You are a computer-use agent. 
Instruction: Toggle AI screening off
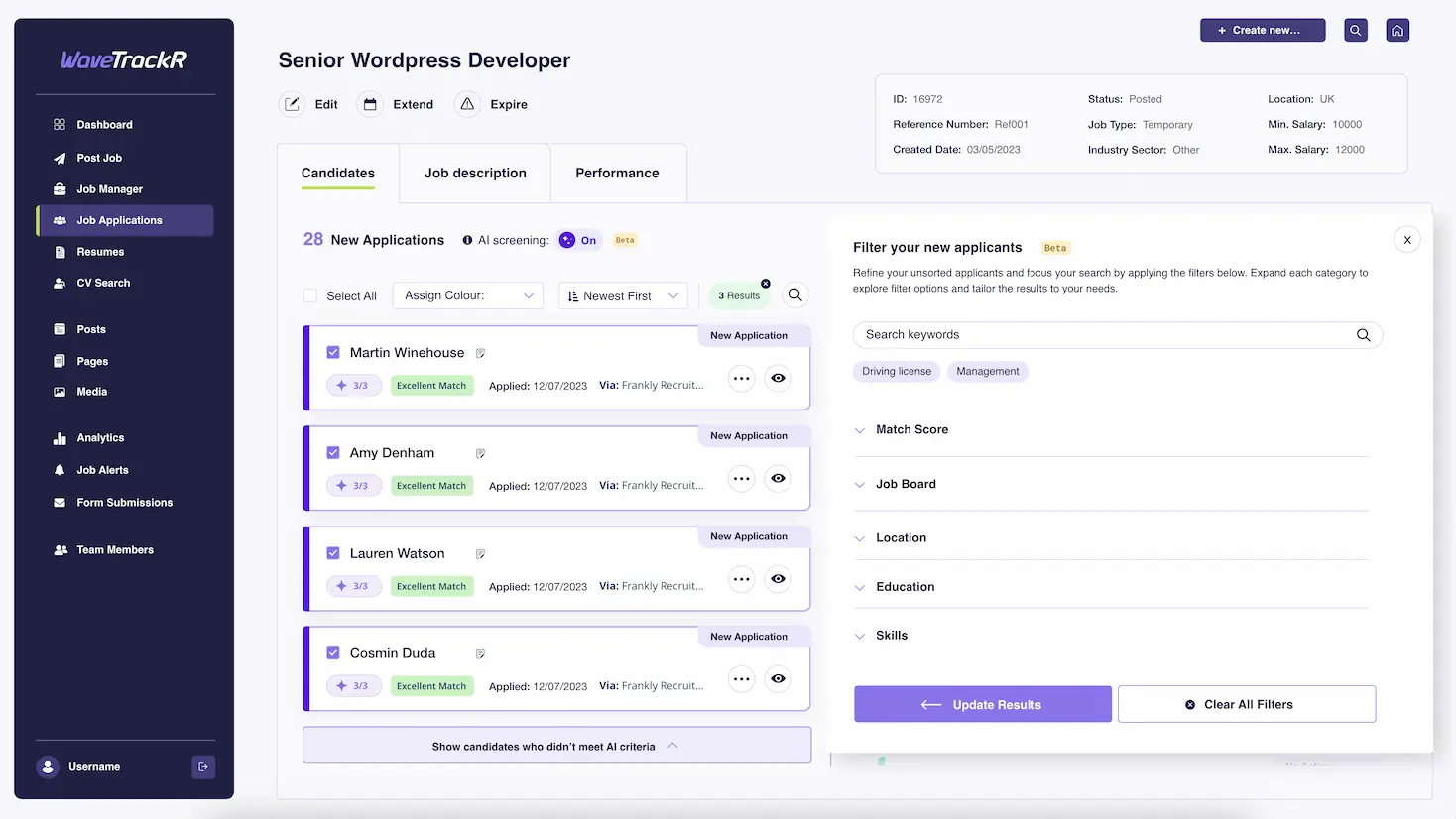click(x=578, y=240)
